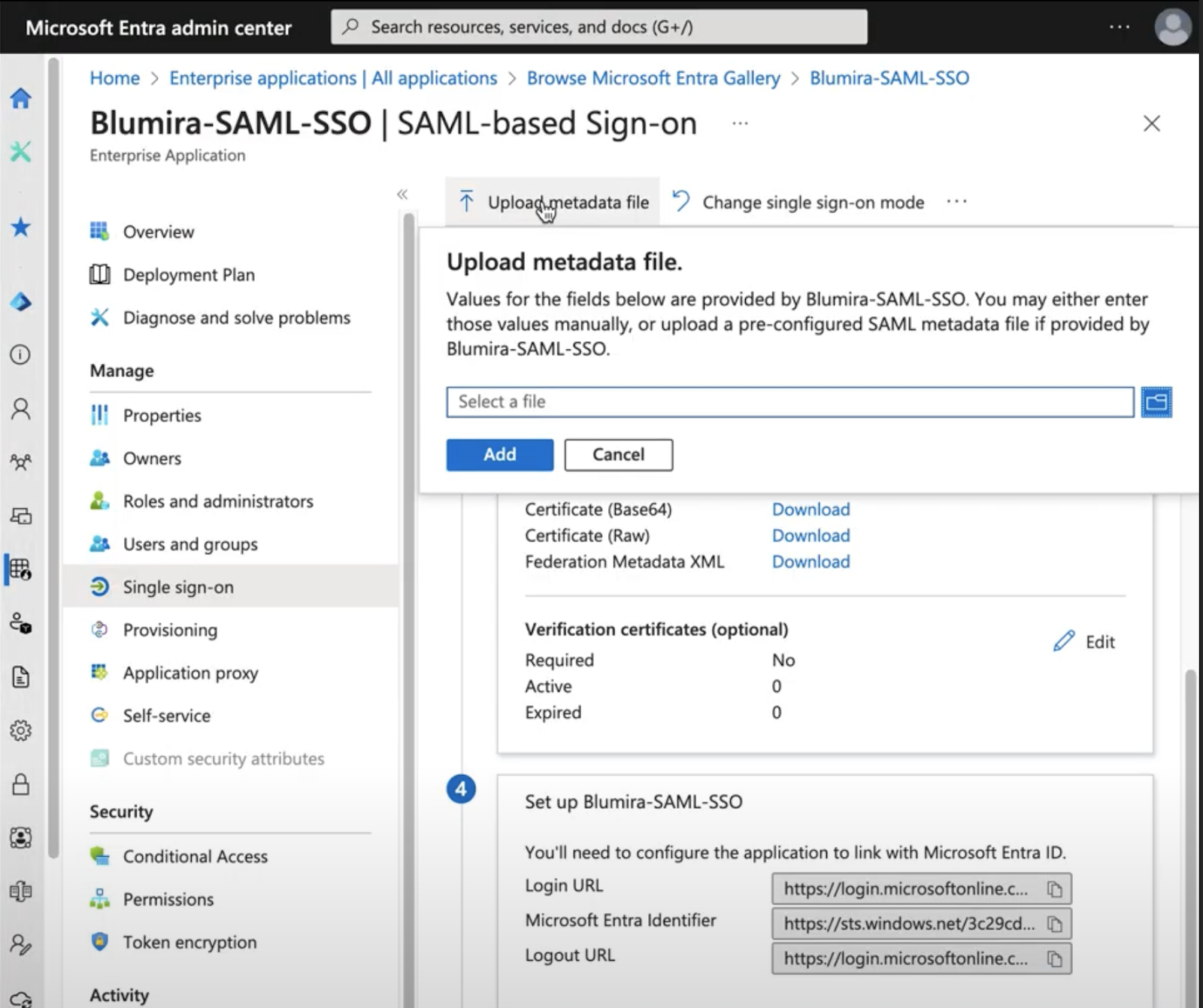Image resolution: width=1203 pixels, height=1008 pixels.
Task: Open Favorites star in left rail
Action: [x=20, y=226]
